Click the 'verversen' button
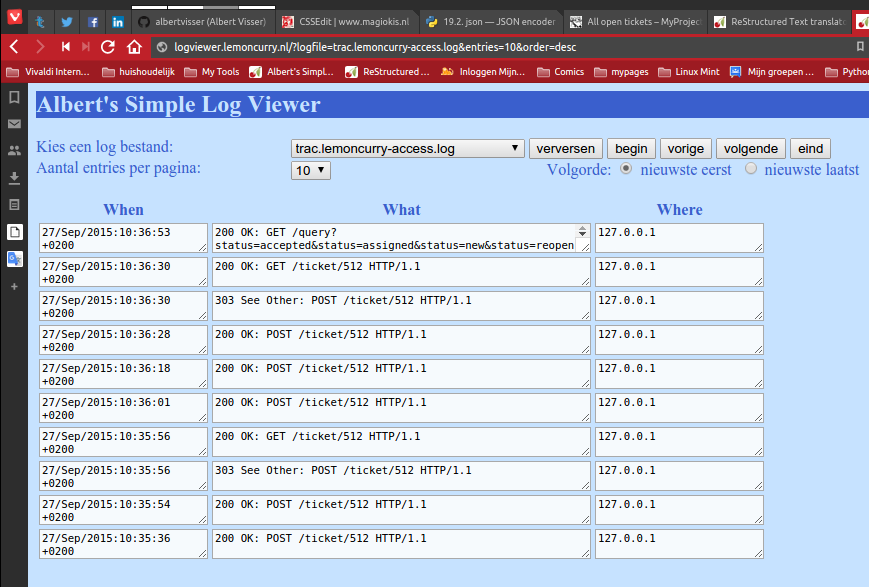The width and height of the screenshot is (869, 587). coord(565,149)
